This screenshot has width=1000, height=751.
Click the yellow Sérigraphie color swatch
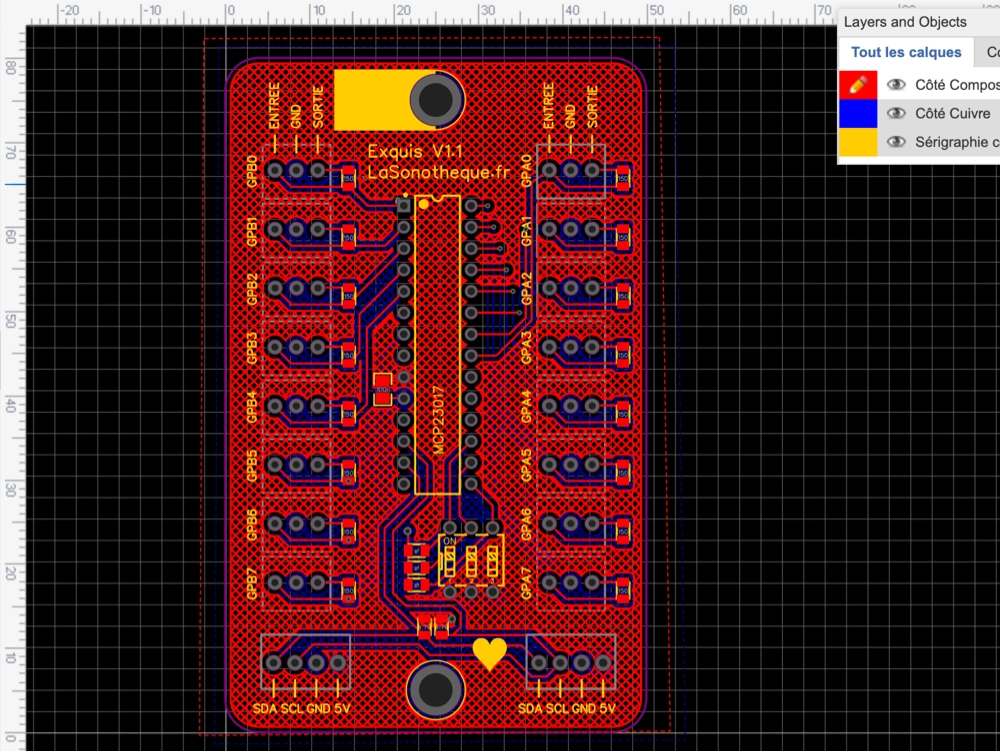(858, 142)
